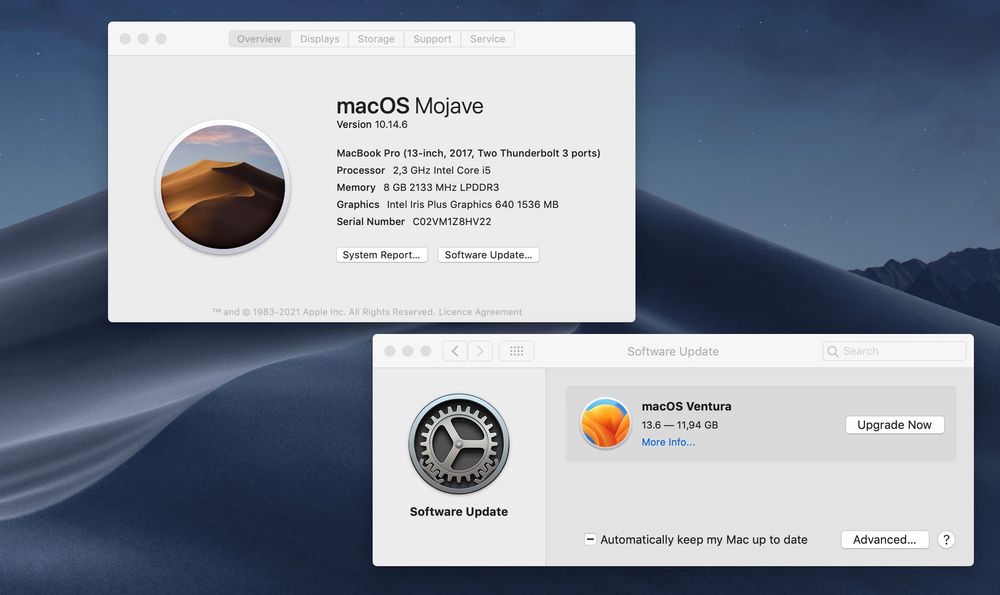This screenshot has width=1000, height=595.
Task: Minimize the Software Update window
Action: click(408, 351)
